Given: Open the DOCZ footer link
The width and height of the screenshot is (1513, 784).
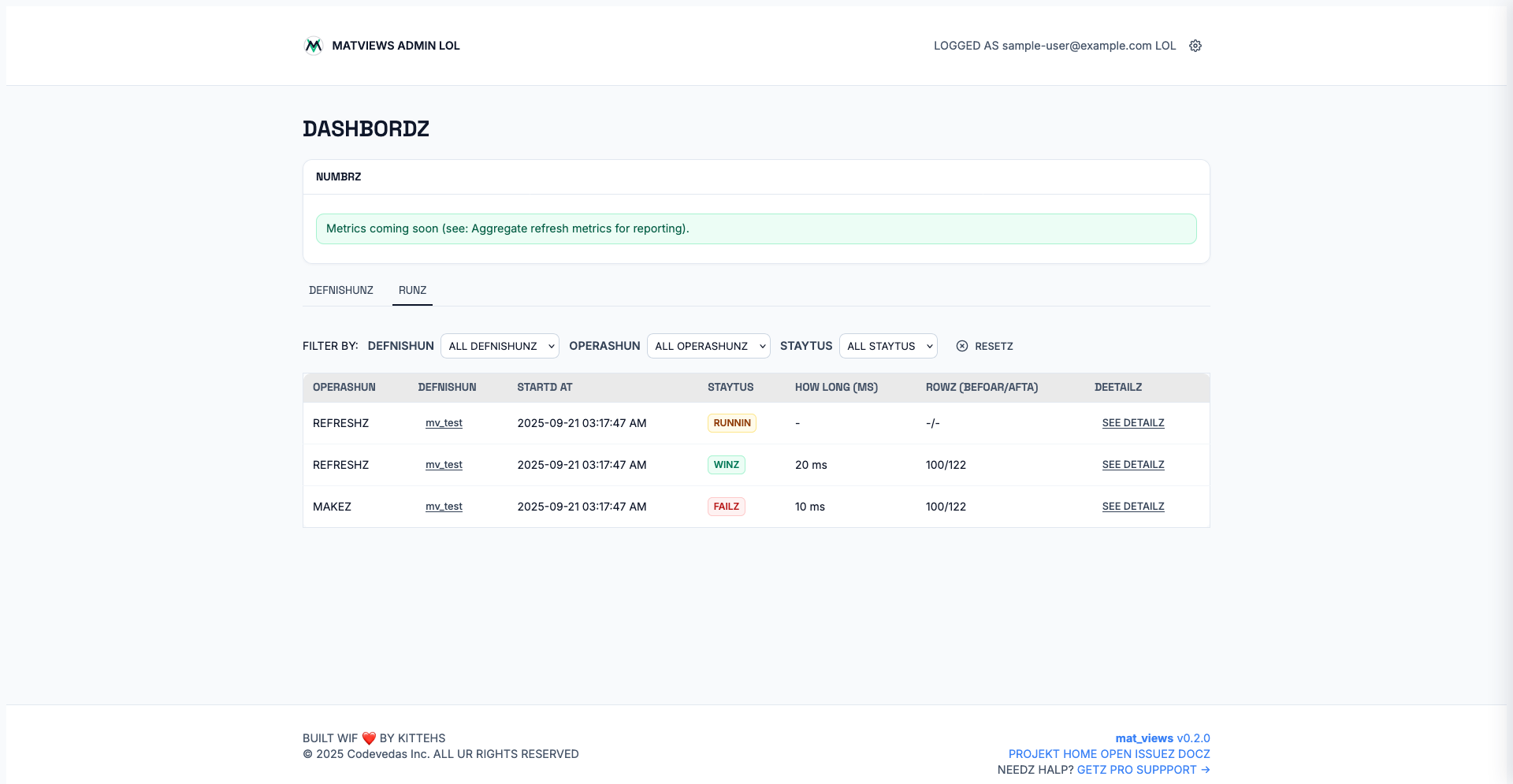Looking at the screenshot, I should click(x=1194, y=754).
